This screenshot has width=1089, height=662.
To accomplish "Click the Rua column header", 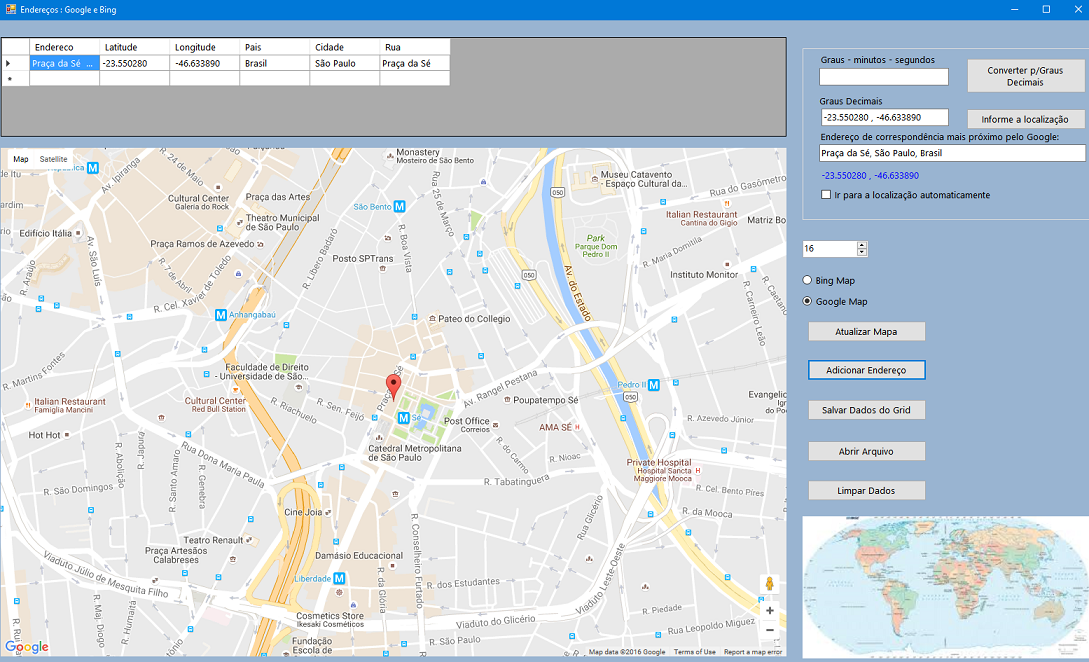I will (415, 47).
